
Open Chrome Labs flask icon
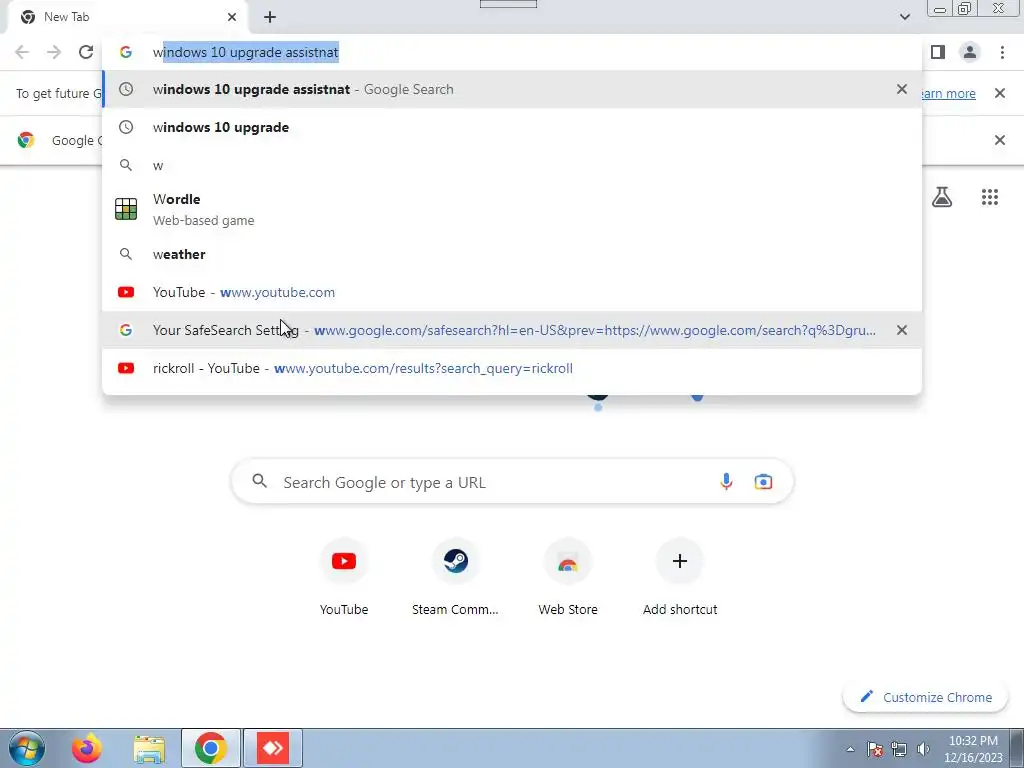941,197
